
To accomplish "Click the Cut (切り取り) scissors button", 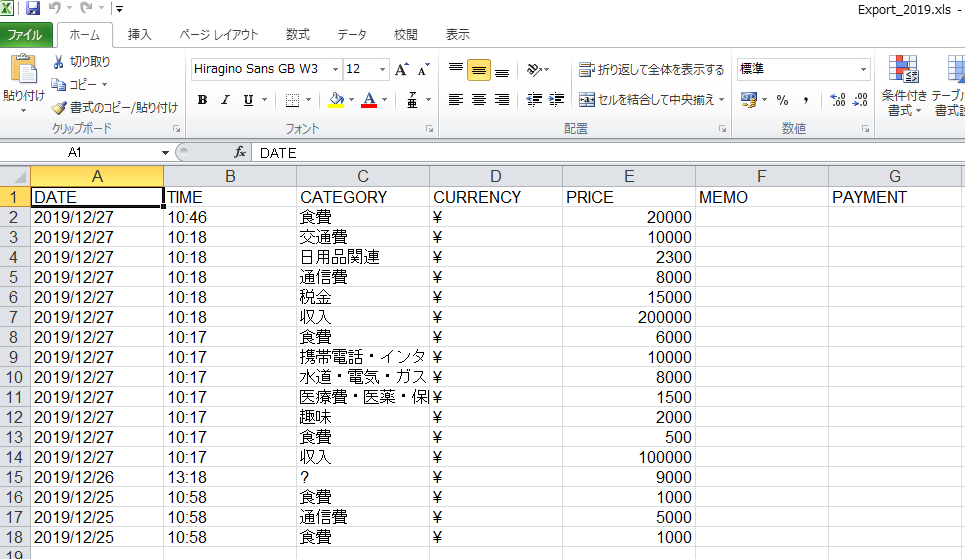I will [x=82, y=62].
